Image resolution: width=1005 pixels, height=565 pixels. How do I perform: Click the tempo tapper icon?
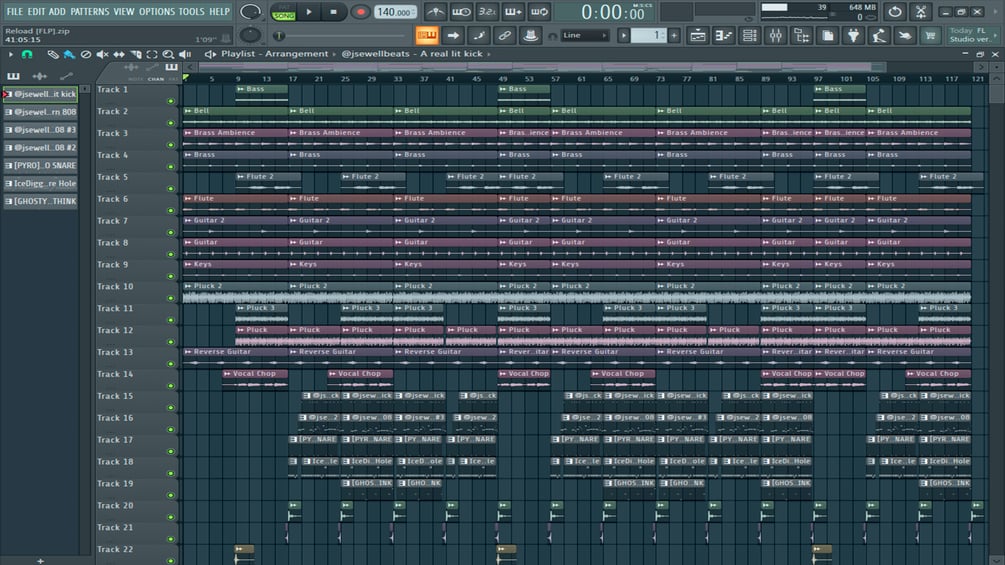pyautogui.click(x=879, y=35)
